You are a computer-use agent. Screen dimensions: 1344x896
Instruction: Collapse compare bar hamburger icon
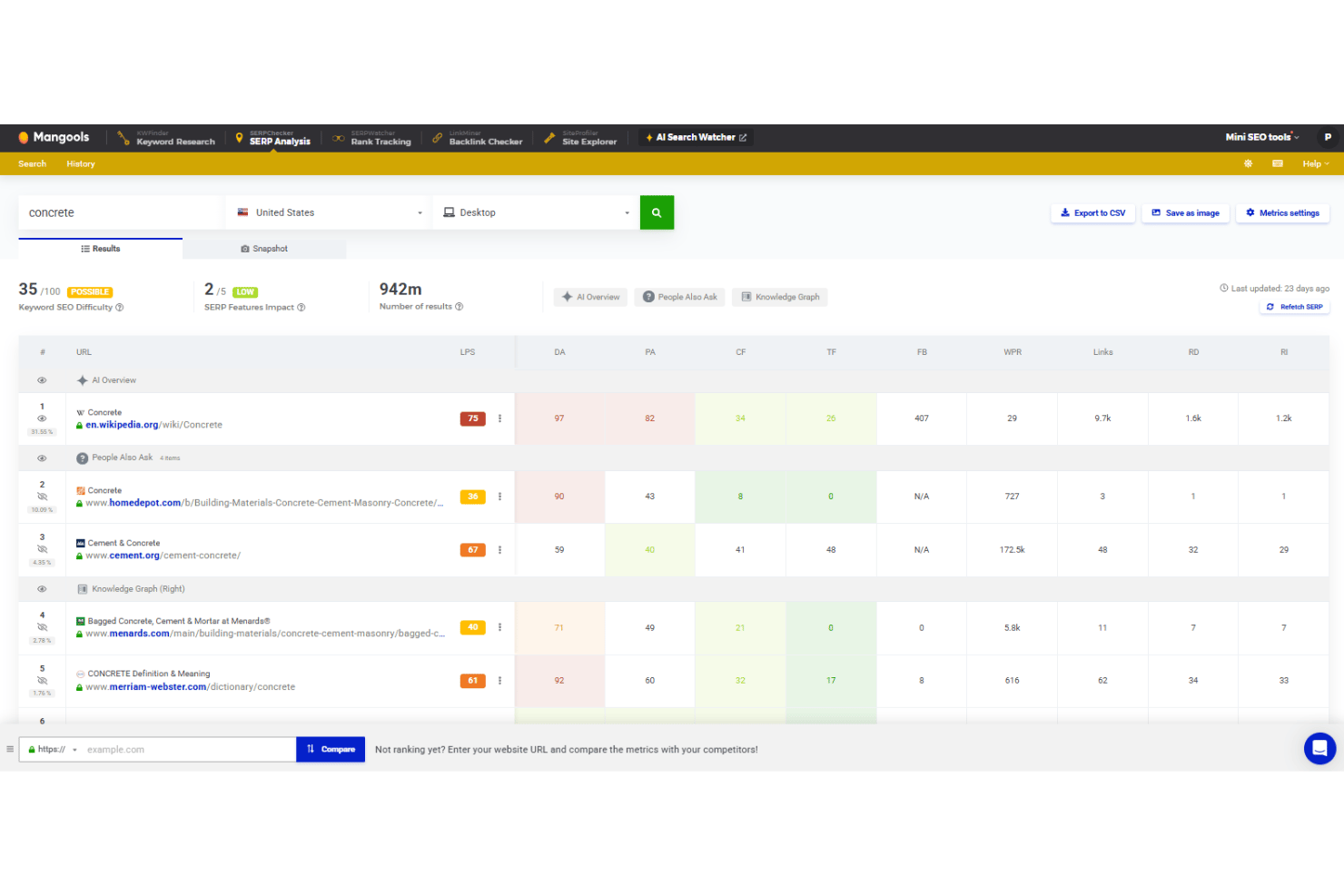click(x=10, y=749)
